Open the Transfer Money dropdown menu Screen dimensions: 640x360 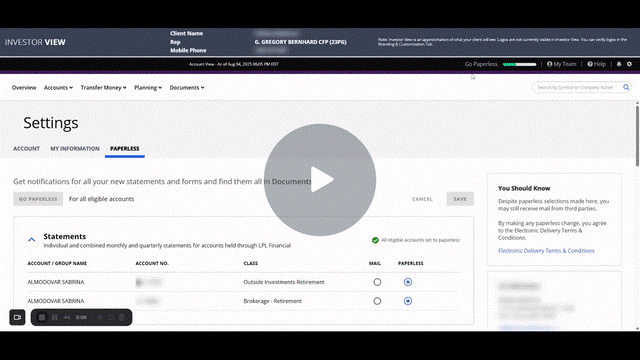click(x=103, y=87)
